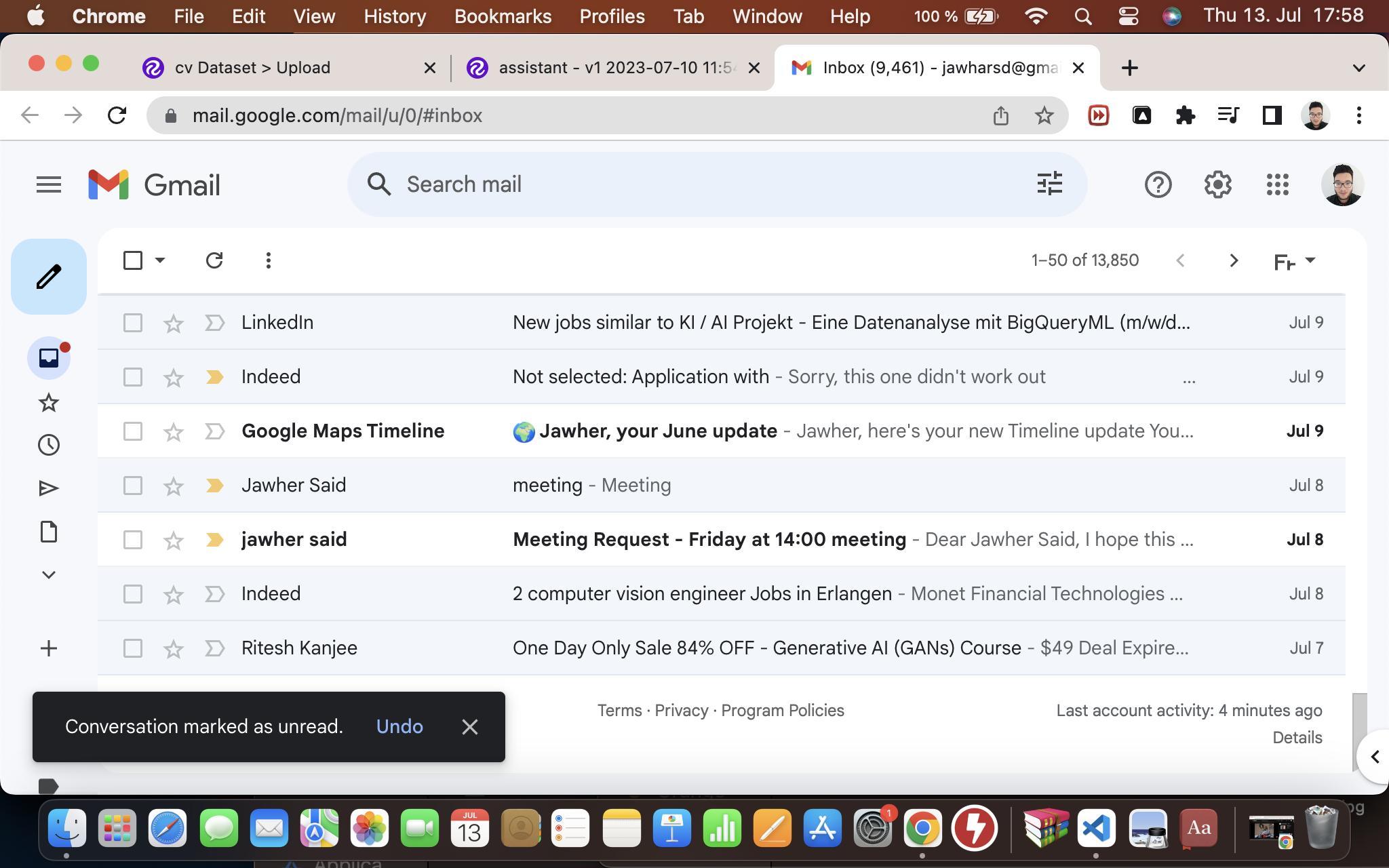
Task: Expand Chrome tab search chevron
Action: click(x=1358, y=68)
